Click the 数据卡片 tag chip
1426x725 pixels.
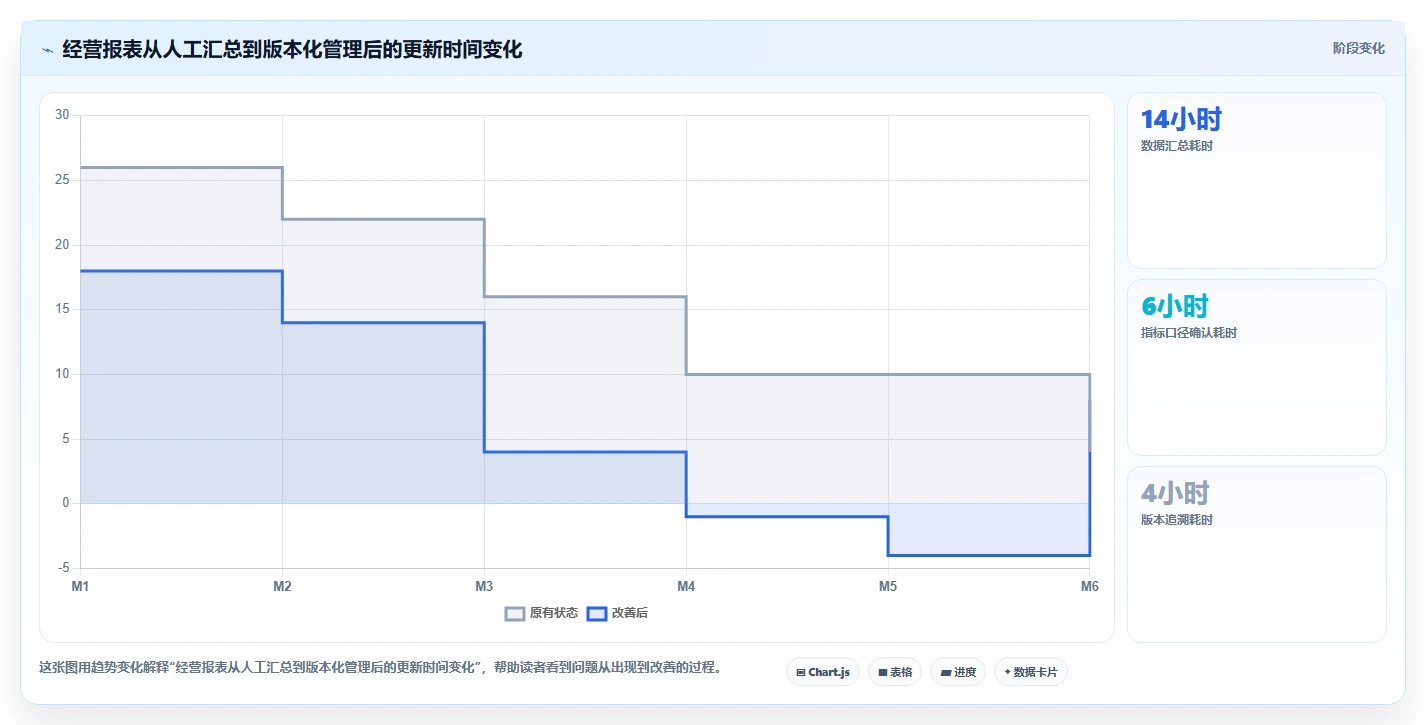tap(1031, 672)
